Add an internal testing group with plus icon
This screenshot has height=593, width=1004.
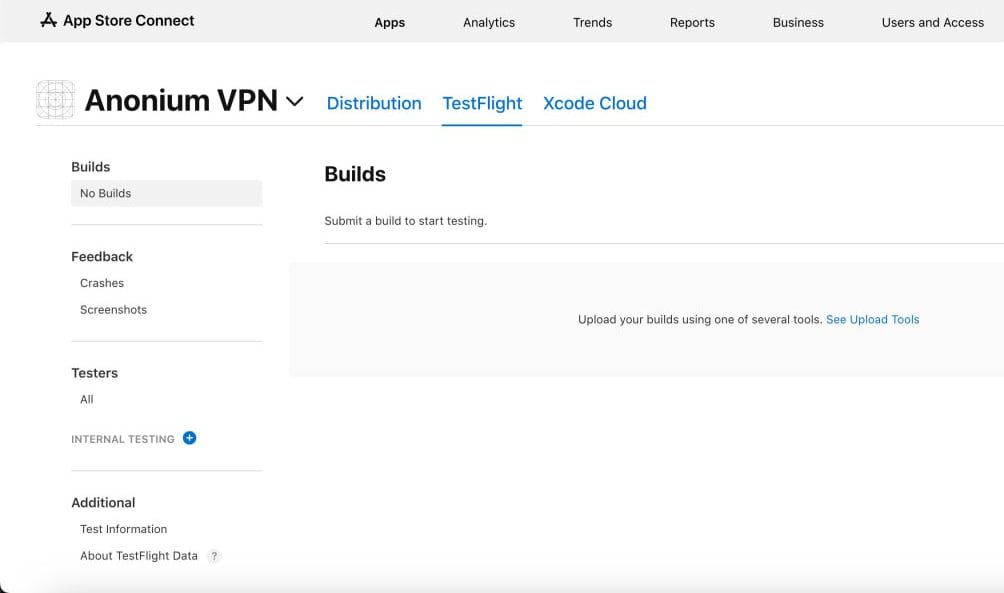point(190,438)
